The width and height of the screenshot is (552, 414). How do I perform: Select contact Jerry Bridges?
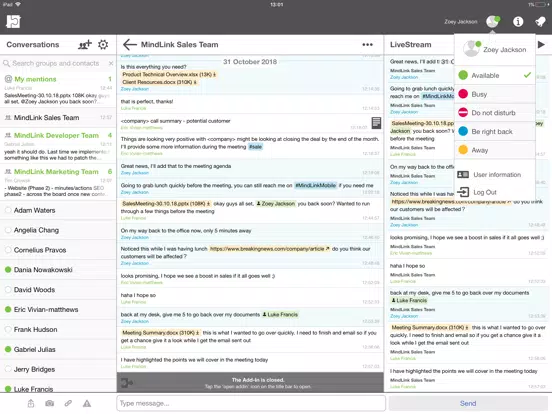(58, 369)
